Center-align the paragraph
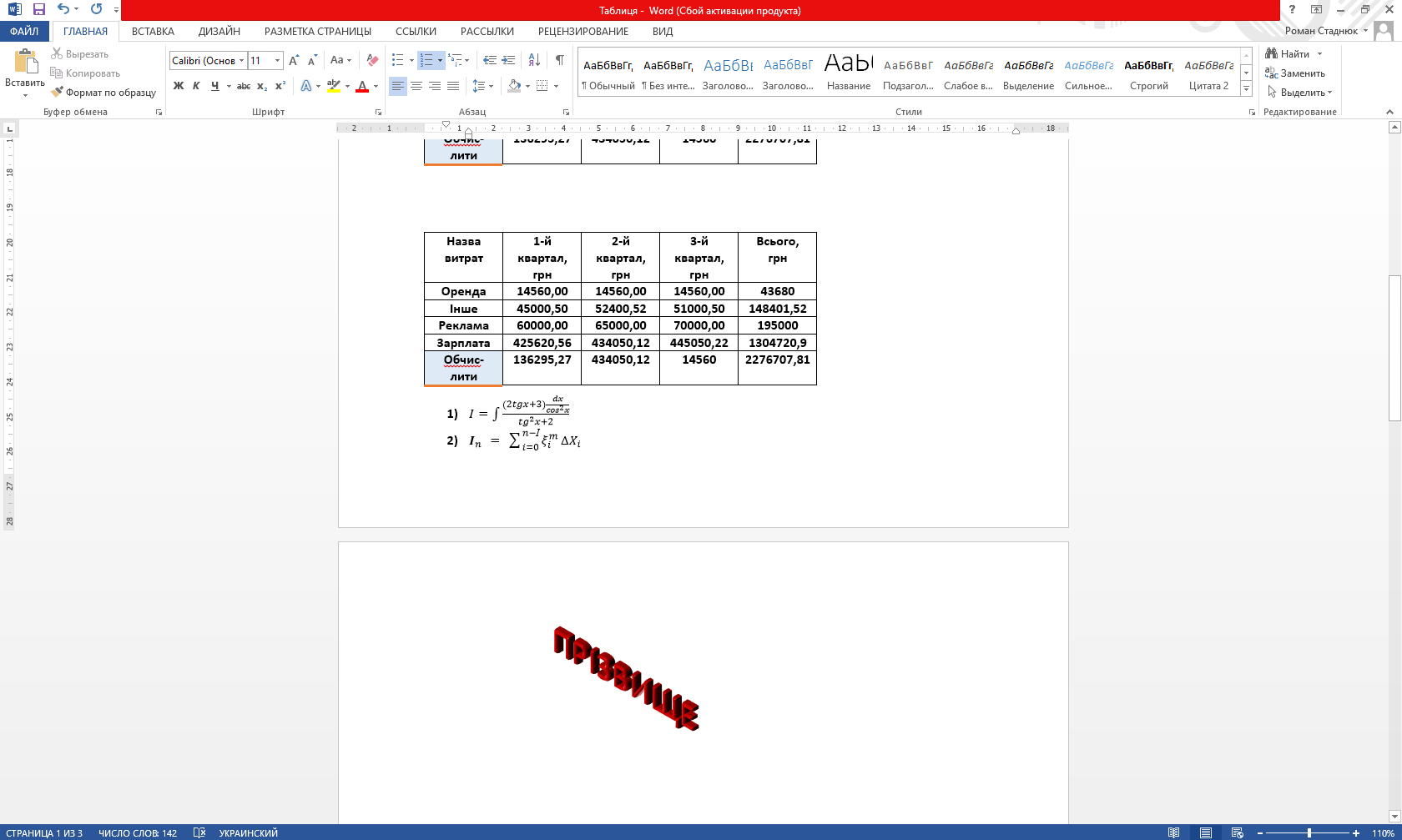 [x=416, y=86]
